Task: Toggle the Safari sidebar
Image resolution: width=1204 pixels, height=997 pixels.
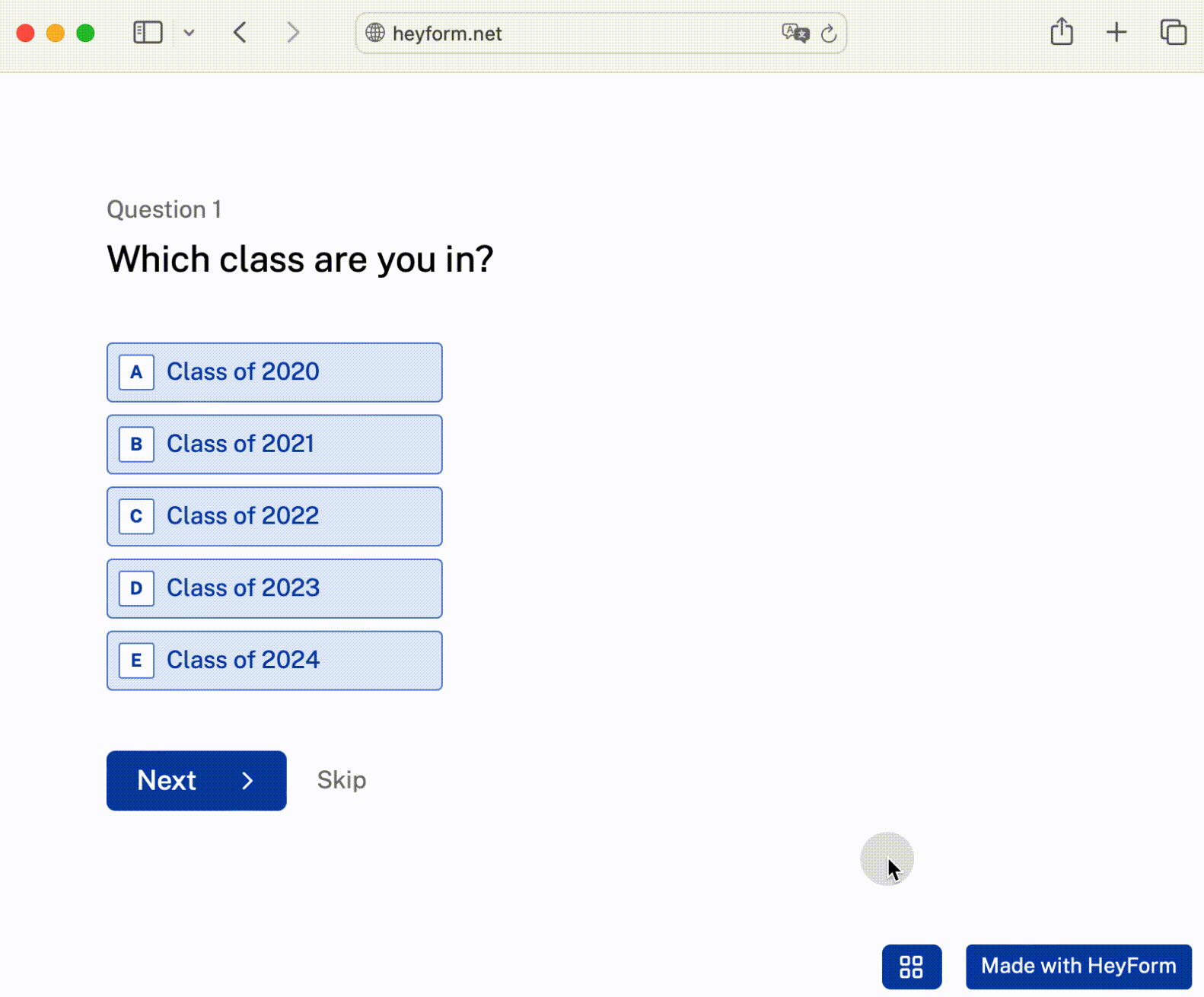Action: pyautogui.click(x=148, y=32)
